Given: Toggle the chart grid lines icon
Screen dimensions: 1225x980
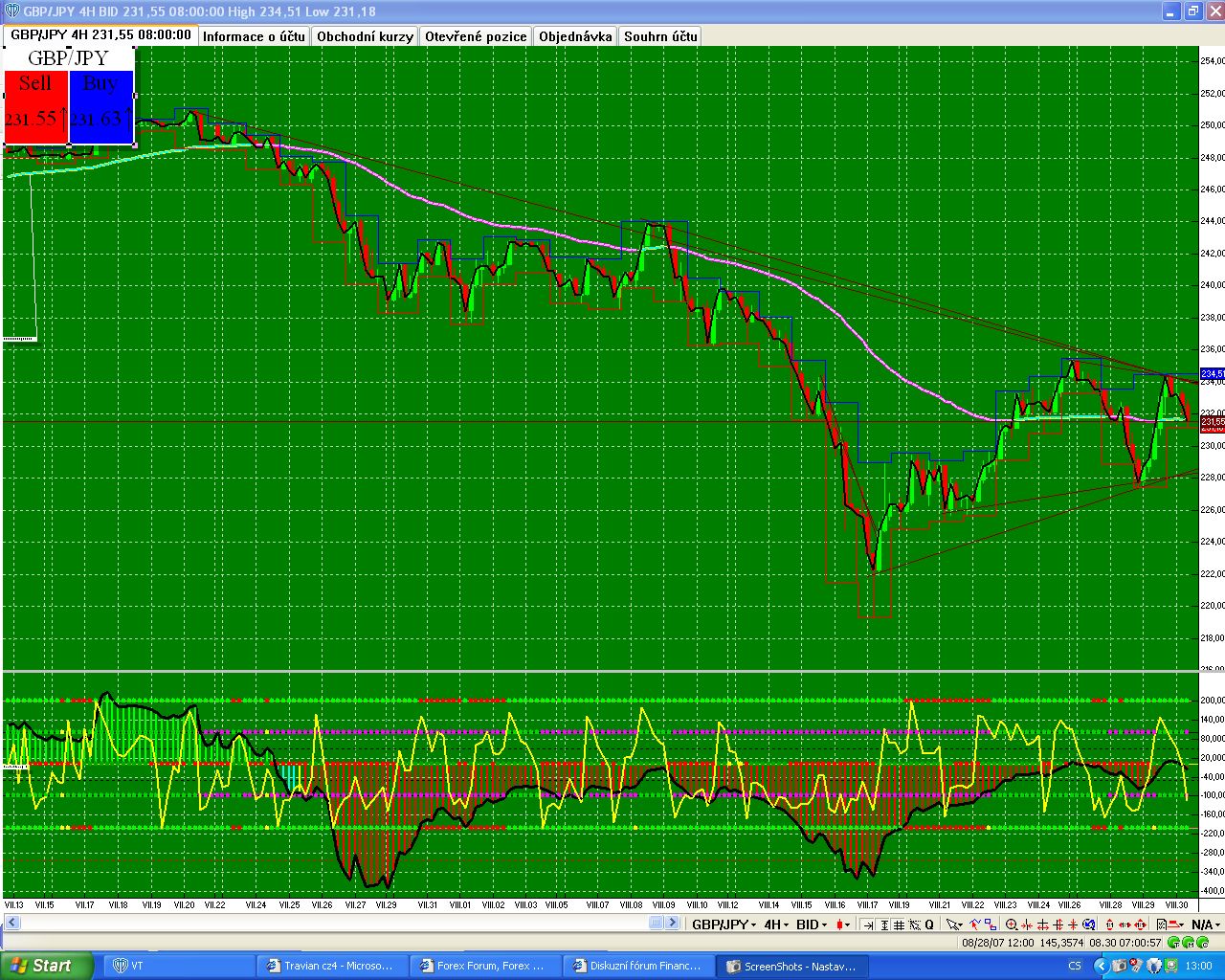Looking at the screenshot, I should [x=899, y=924].
